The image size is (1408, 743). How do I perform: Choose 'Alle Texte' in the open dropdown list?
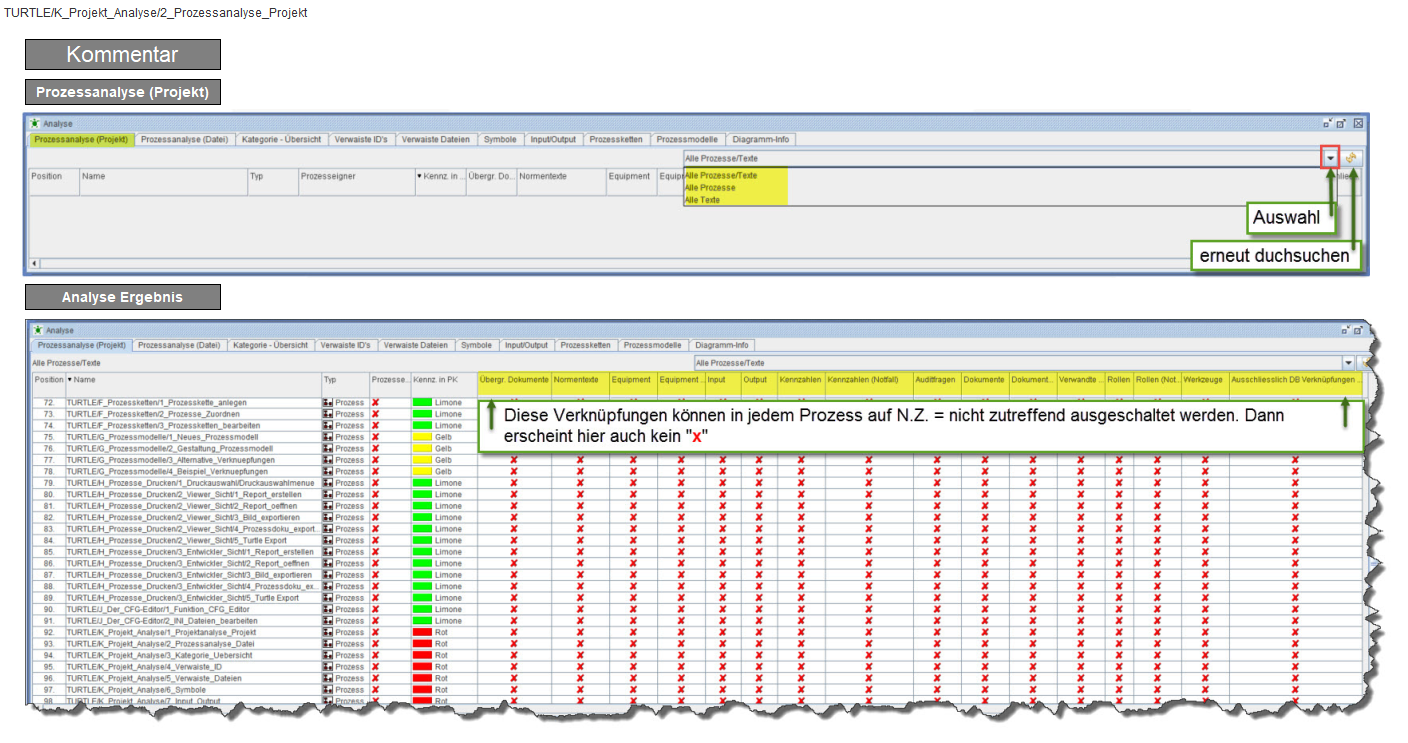click(736, 199)
